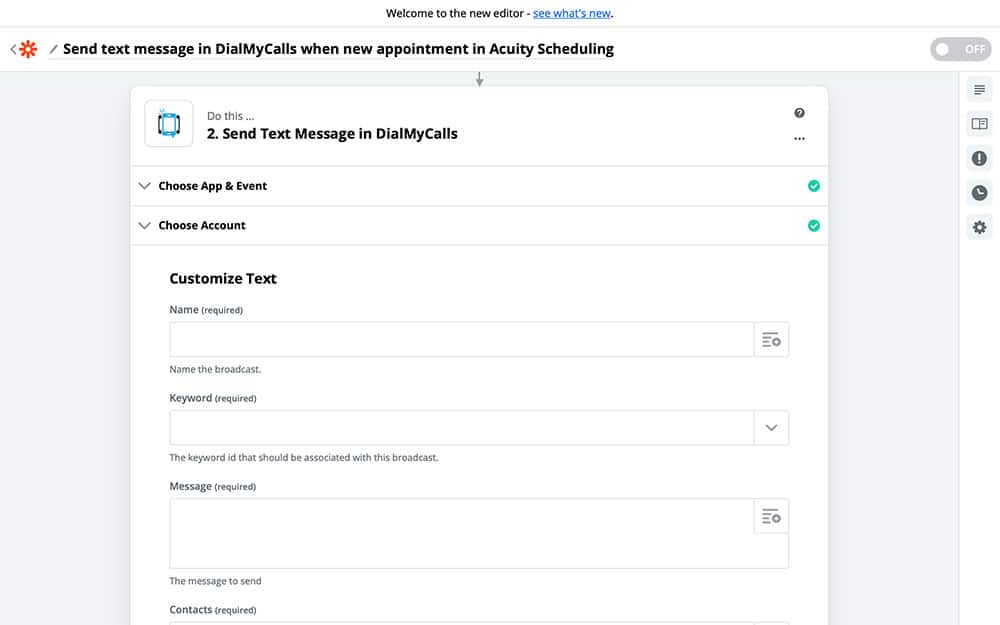Go back using the left arrow

tap(13, 49)
